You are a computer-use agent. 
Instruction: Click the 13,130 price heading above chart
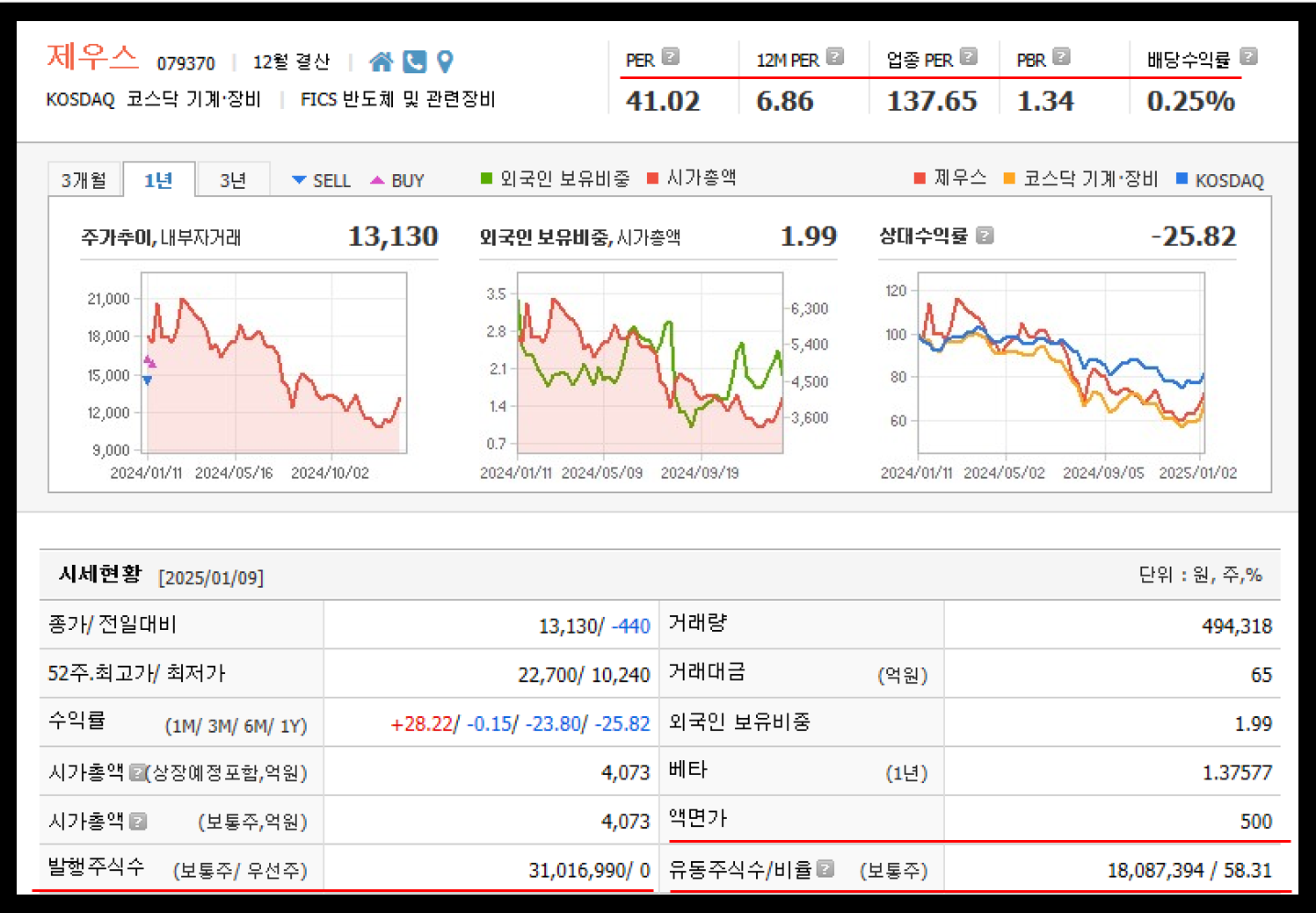click(392, 236)
